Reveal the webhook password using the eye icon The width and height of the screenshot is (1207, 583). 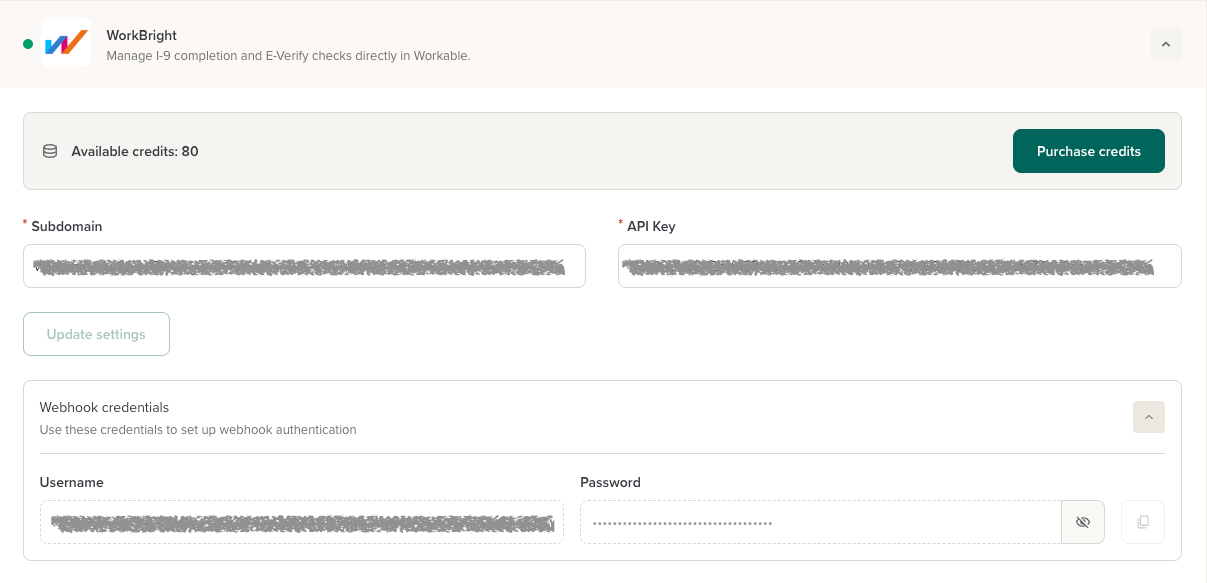pos(1082,522)
